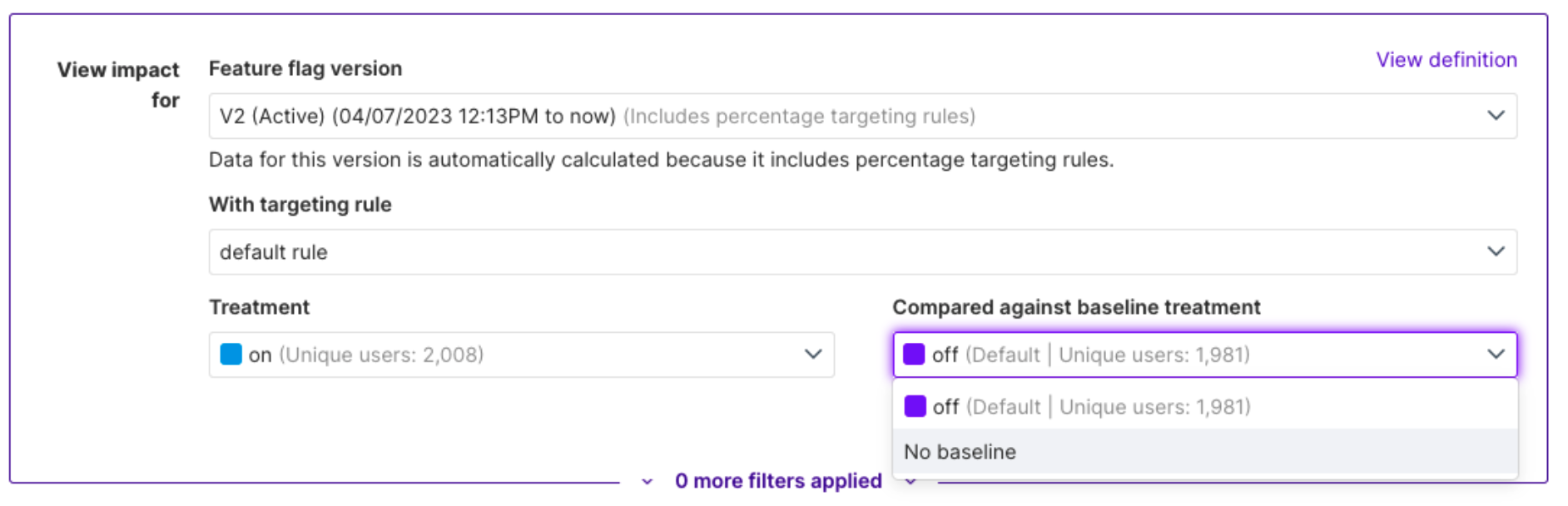This screenshot has height=506, width=1568.
Task: Select the 'off' option in the baseline list
Action: pos(1090,407)
